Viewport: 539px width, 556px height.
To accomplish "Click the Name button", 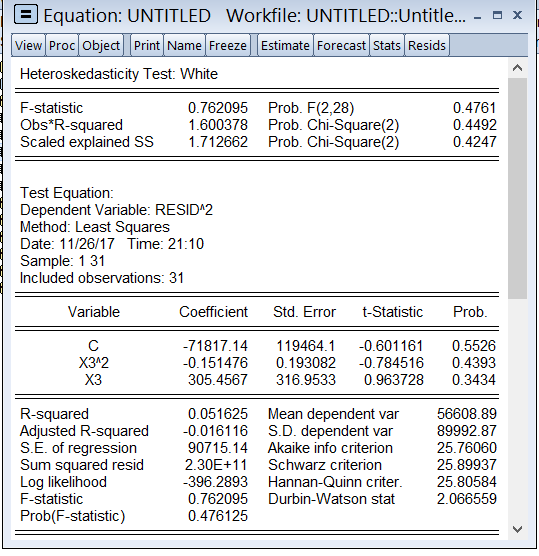I will click(x=184, y=45).
